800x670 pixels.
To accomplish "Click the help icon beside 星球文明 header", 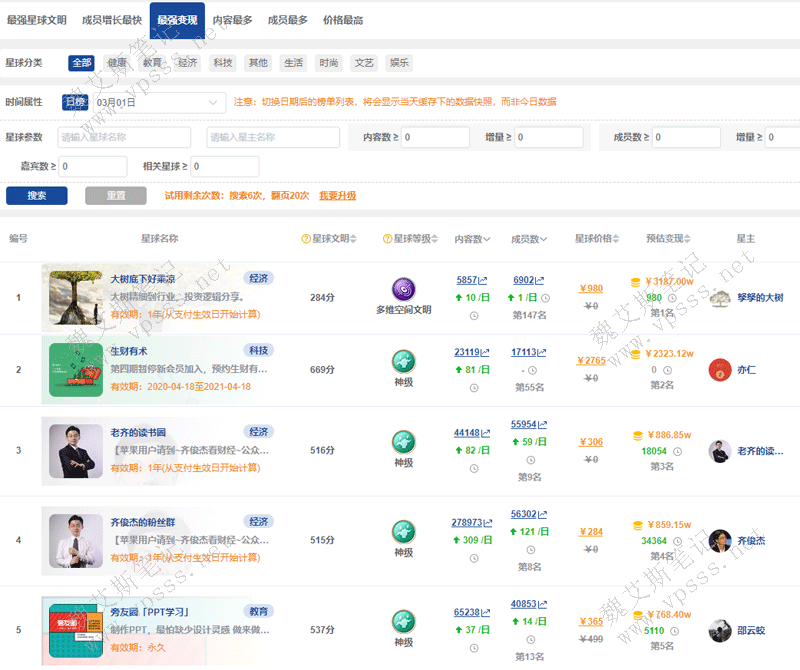I will [306, 239].
